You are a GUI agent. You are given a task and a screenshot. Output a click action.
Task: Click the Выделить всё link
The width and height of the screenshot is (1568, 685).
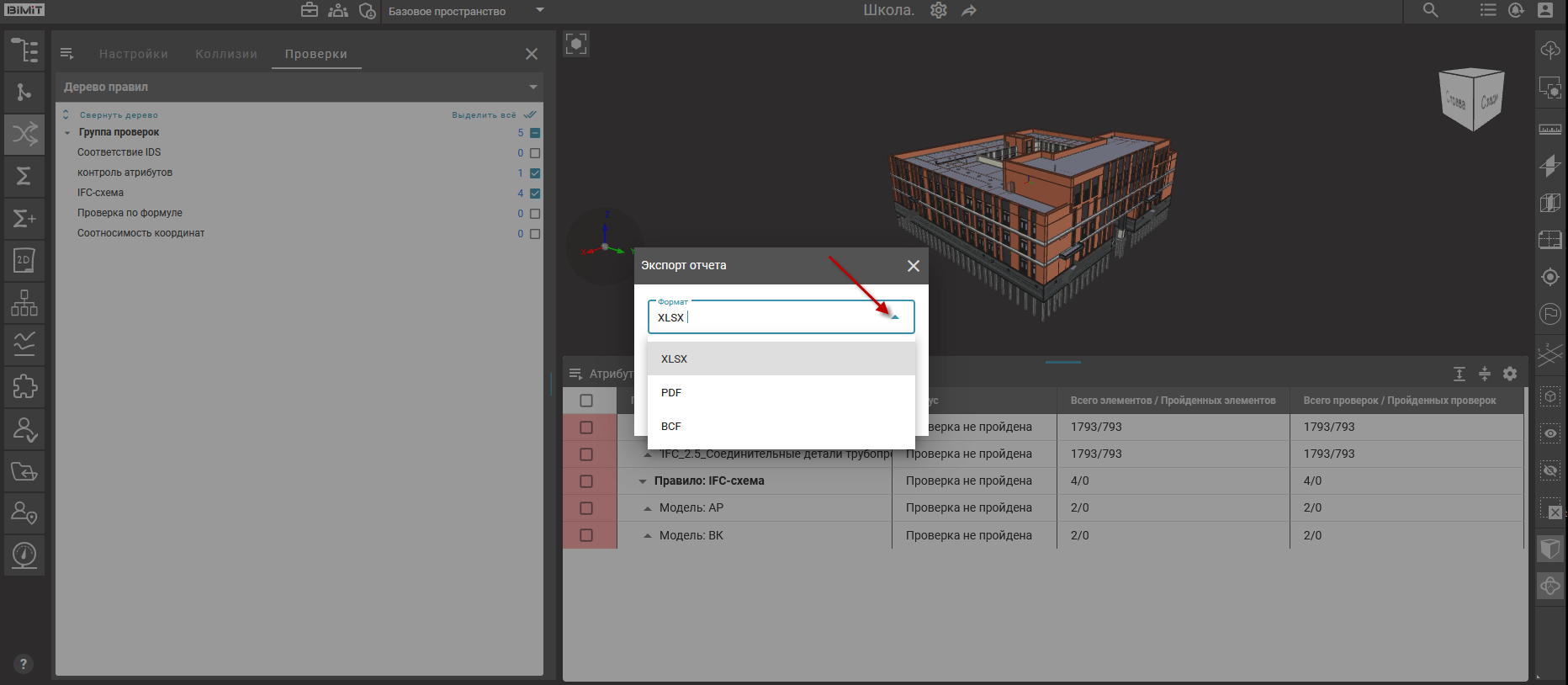coord(485,115)
